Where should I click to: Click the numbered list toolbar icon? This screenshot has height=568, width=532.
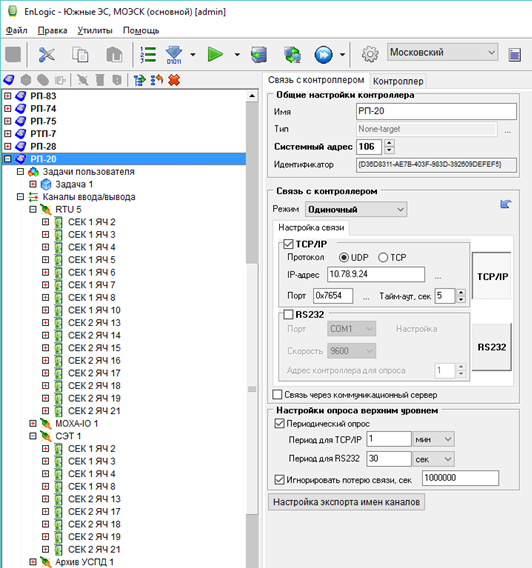148,55
